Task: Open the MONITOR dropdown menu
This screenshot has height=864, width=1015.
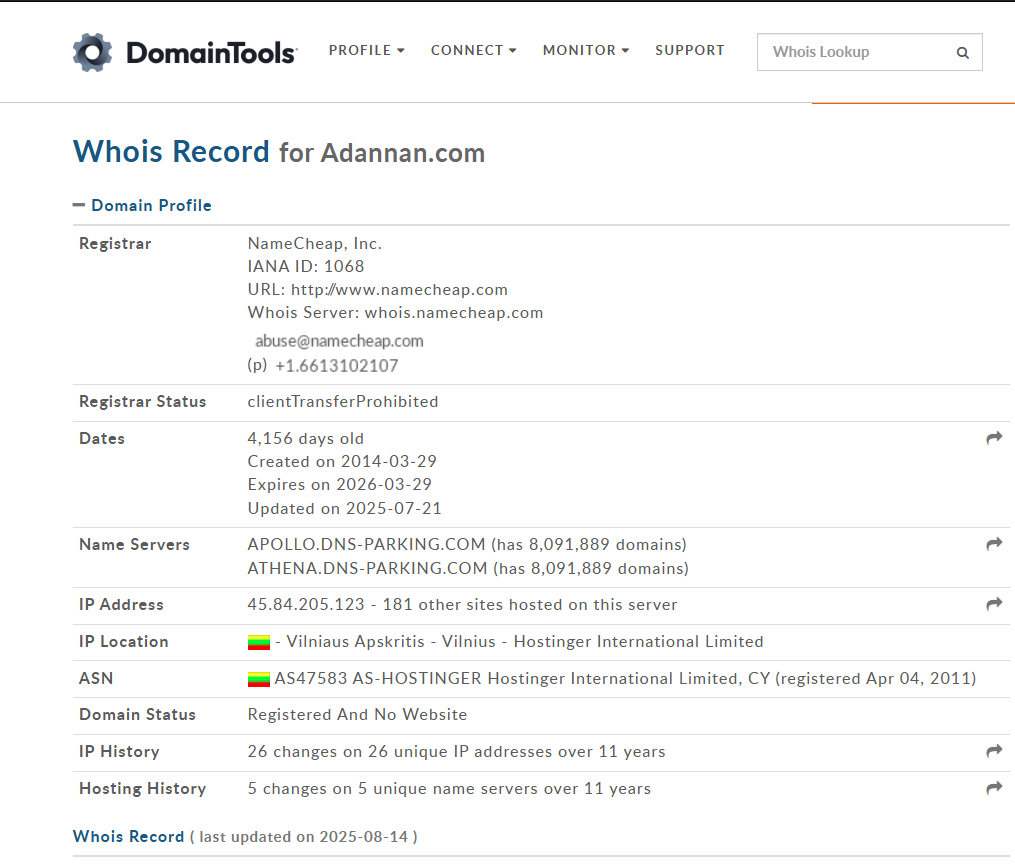Action: [x=586, y=50]
